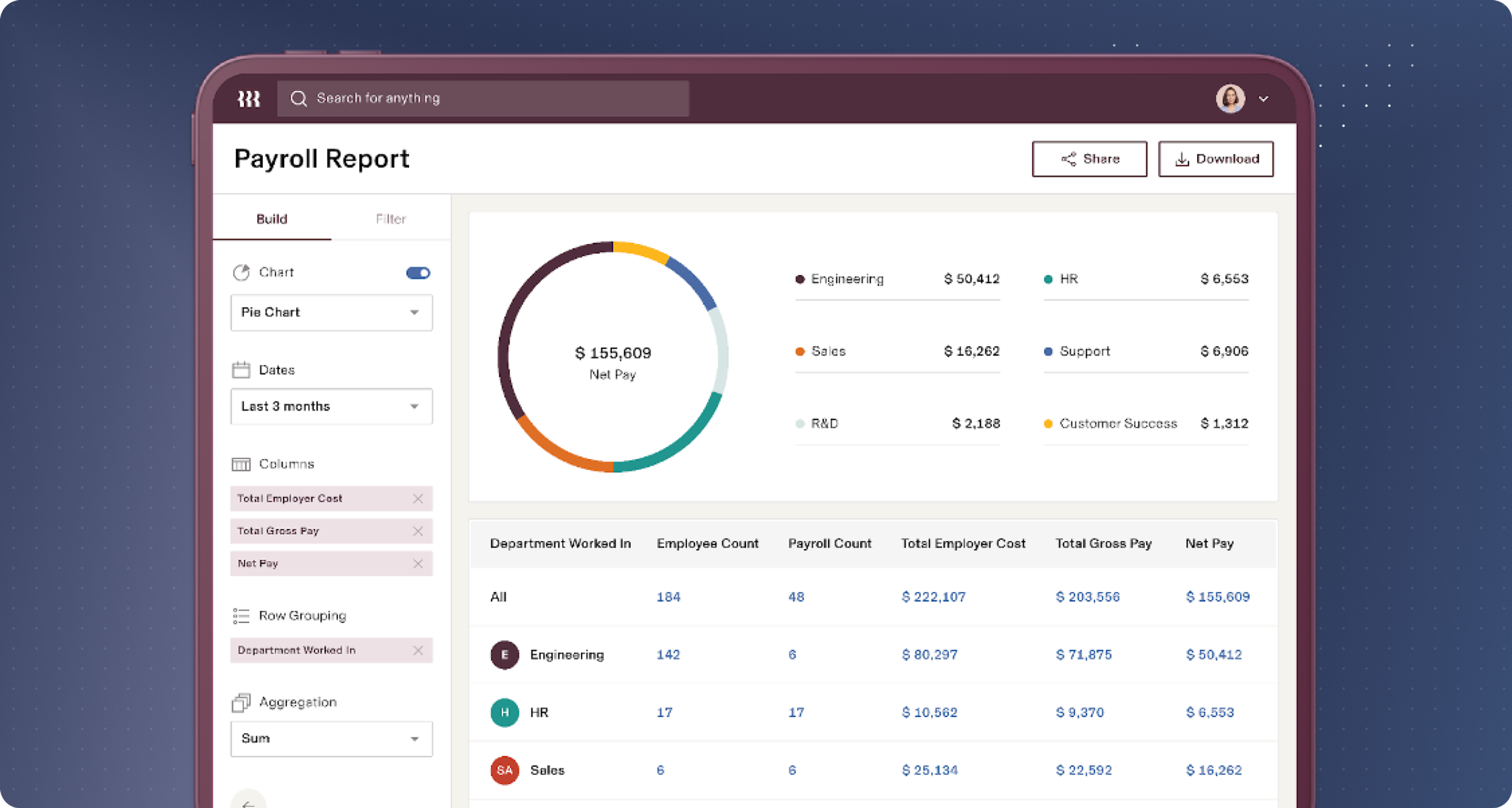Screen dimensions: 1512x808
Task: Click the HR 'H' avatar badge
Action: [x=505, y=712]
